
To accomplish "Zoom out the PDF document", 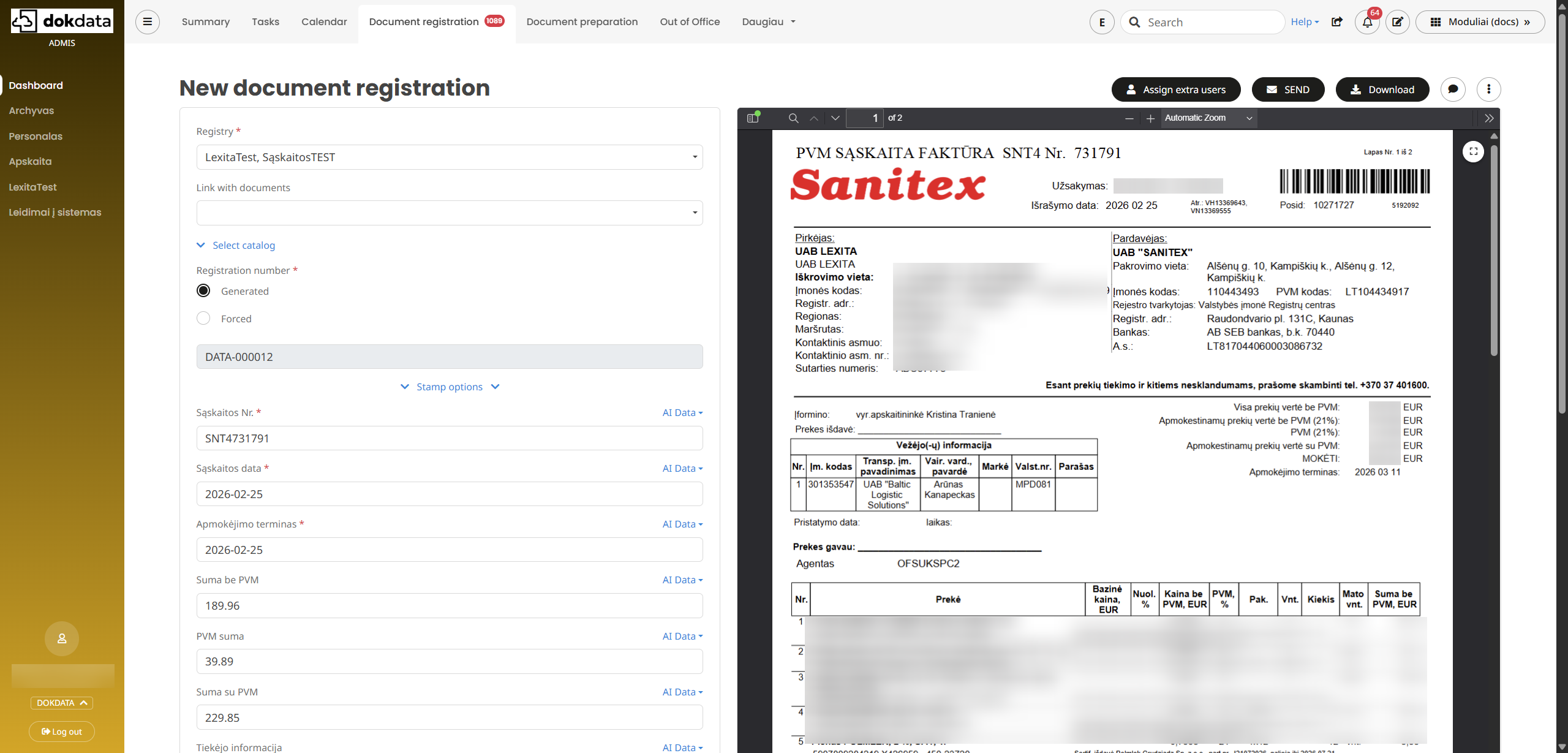I will click(x=1129, y=118).
